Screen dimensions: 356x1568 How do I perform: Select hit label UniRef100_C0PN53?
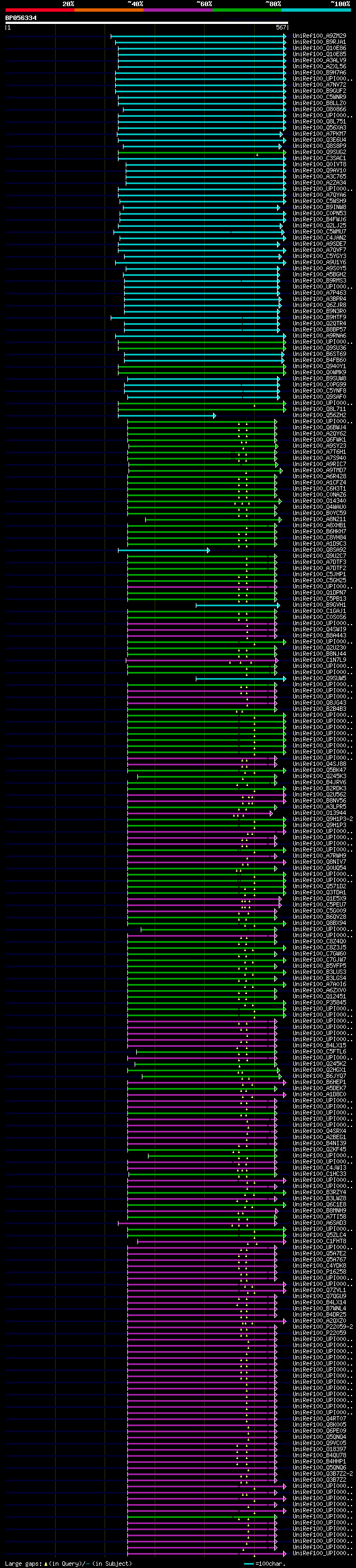coord(319,213)
